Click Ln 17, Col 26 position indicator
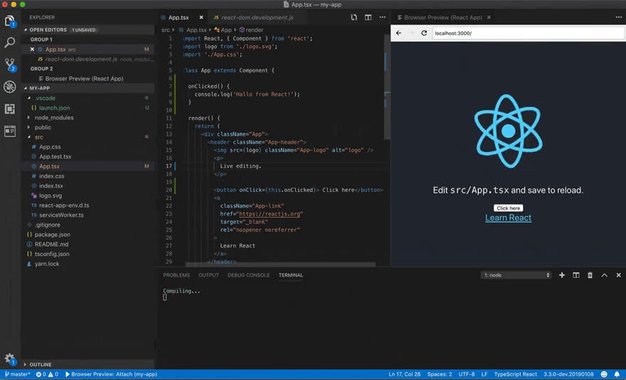 tap(404, 374)
